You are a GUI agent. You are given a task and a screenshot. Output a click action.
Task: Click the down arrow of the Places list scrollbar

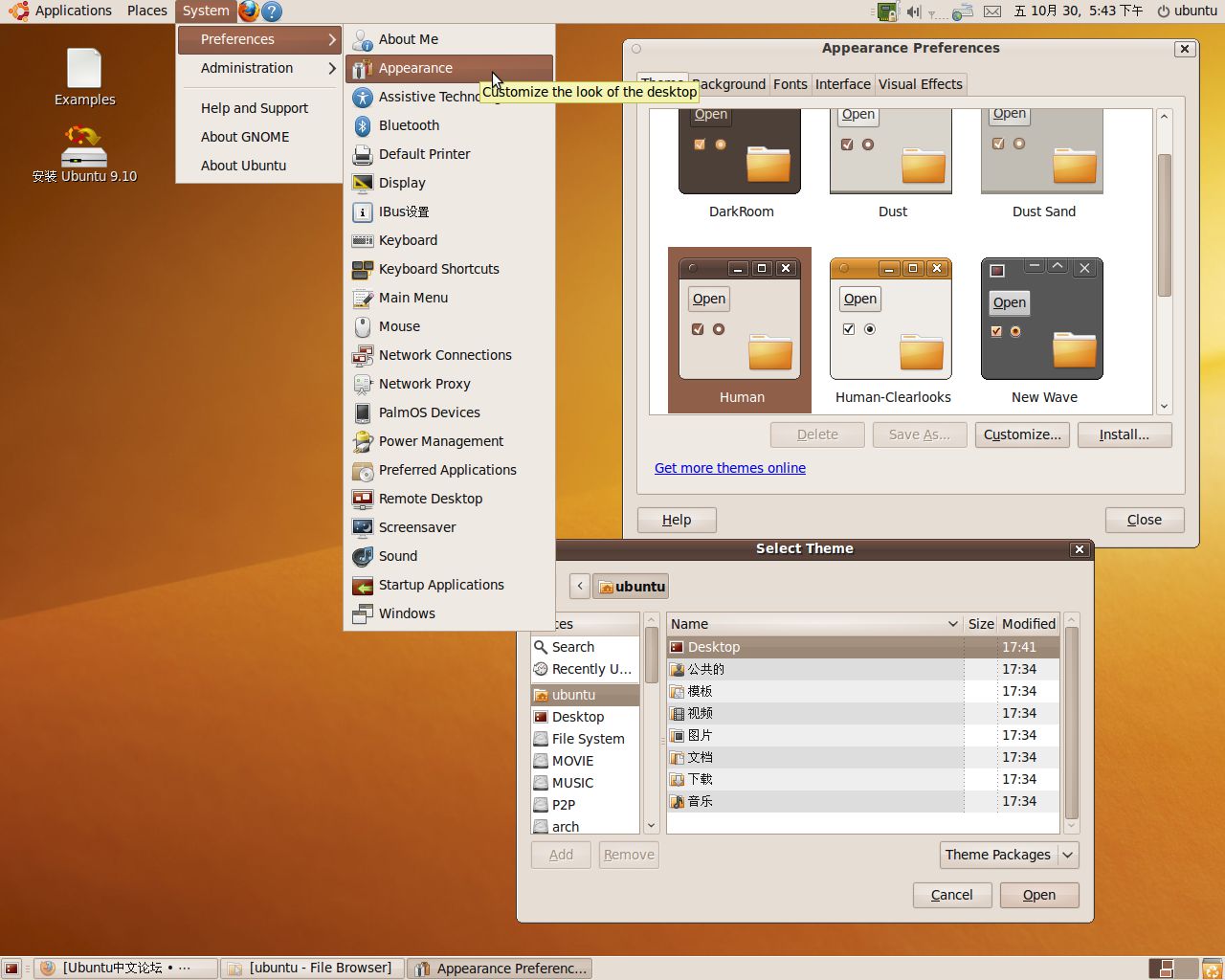651,826
